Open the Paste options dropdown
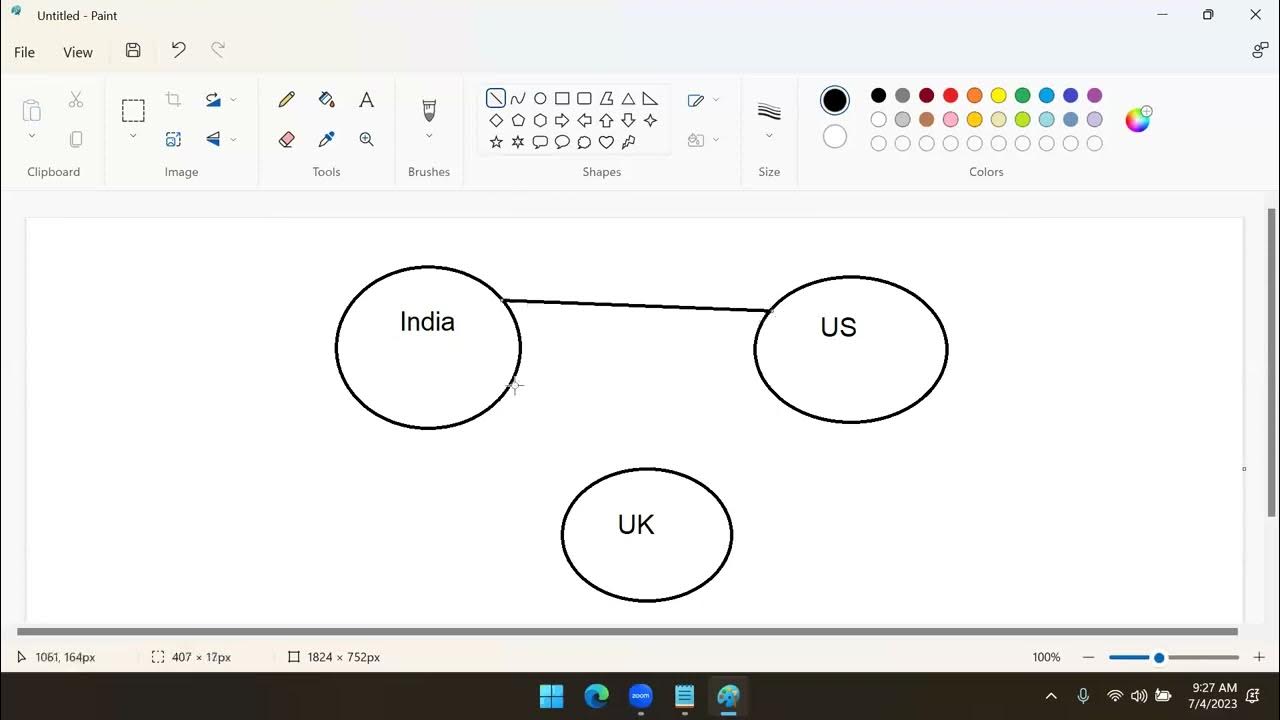 (x=31, y=136)
